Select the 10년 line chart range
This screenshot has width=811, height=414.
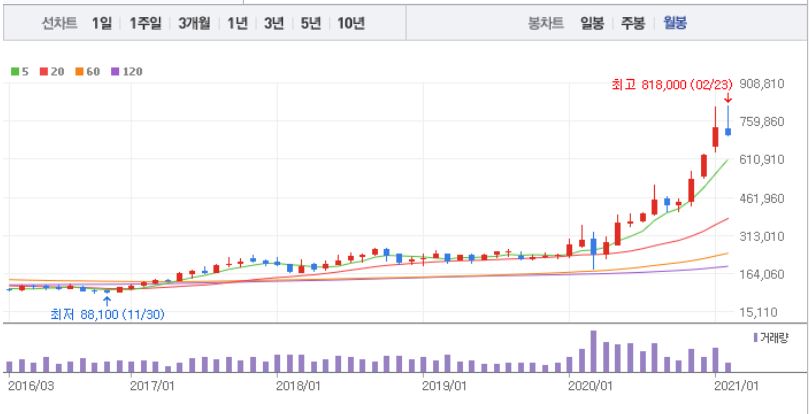coord(351,23)
